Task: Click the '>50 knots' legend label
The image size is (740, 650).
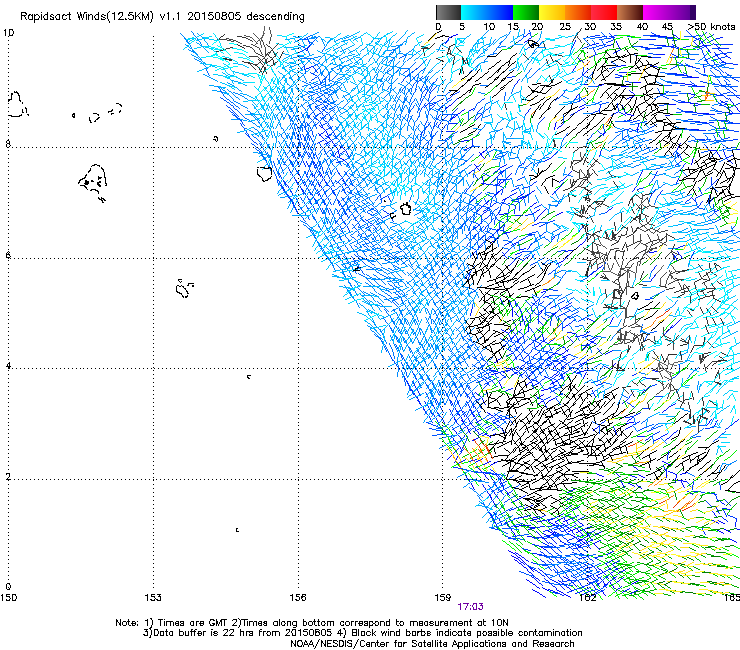Action: click(711, 26)
